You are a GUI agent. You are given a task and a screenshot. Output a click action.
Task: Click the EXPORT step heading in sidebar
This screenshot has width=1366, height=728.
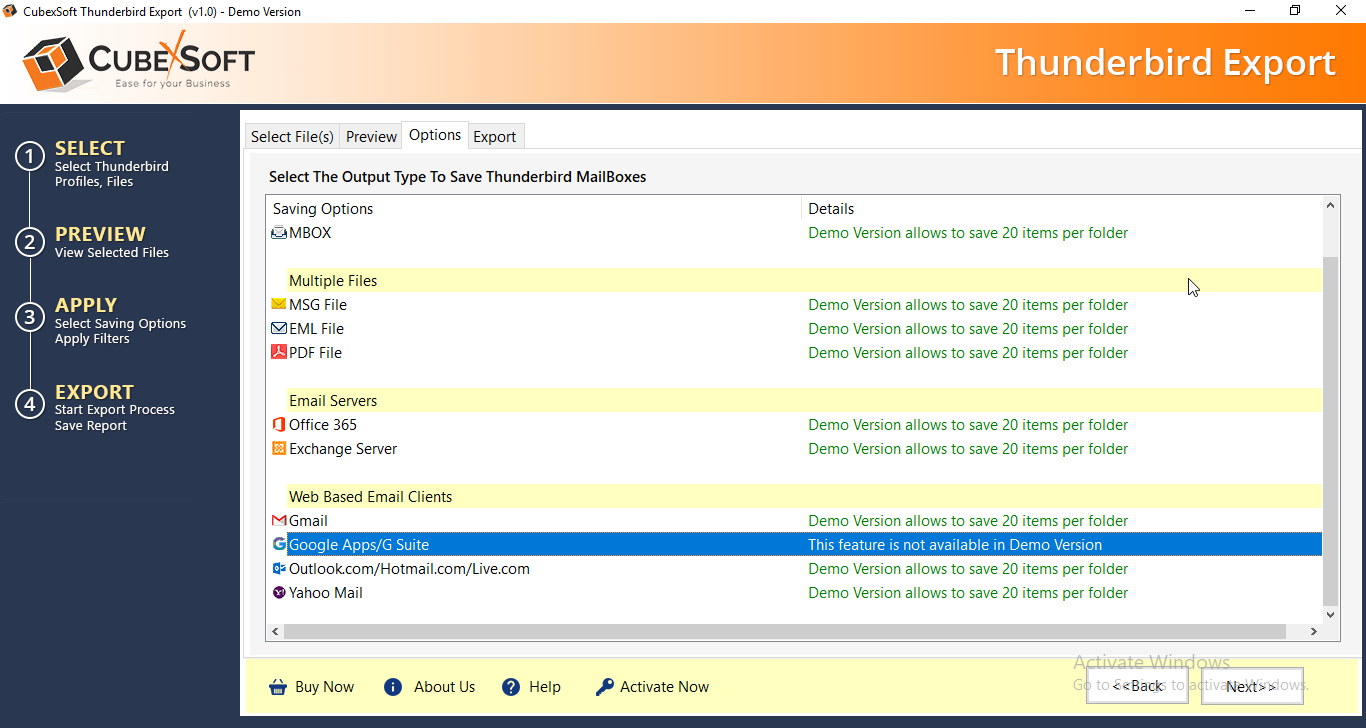(94, 392)
